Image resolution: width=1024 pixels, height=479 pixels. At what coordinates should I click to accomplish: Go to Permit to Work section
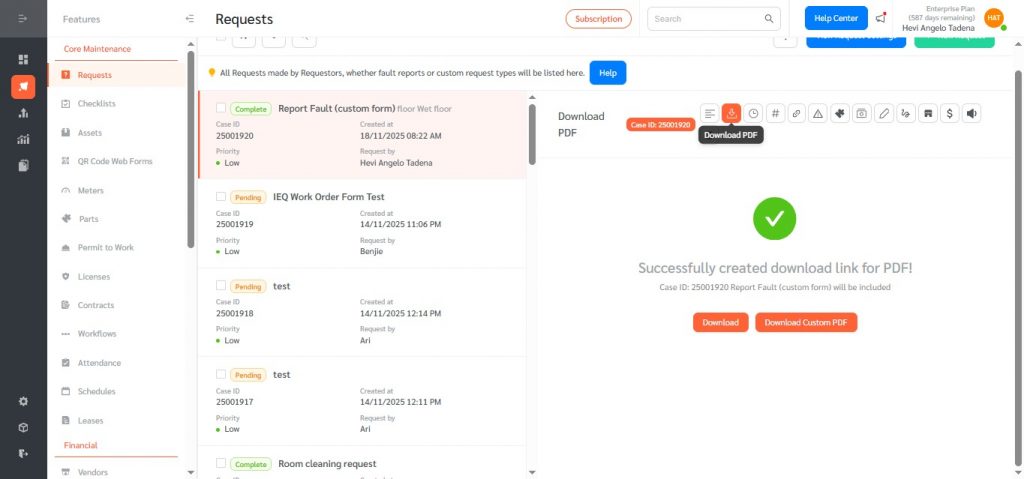[105, 247]
